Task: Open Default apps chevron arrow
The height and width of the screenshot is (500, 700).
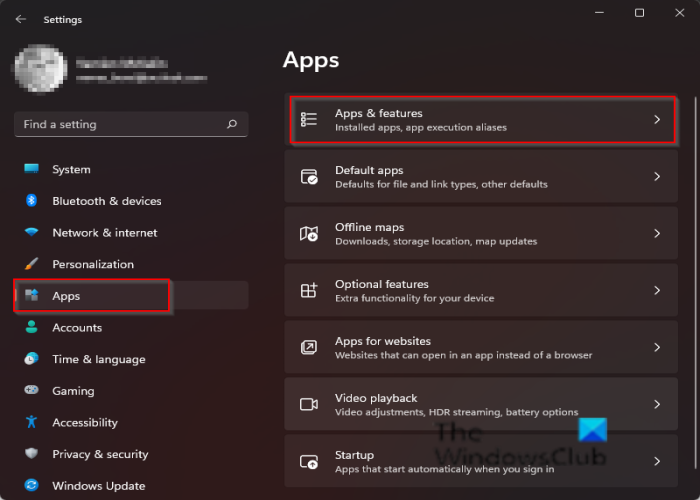Action: click(657, 177)
